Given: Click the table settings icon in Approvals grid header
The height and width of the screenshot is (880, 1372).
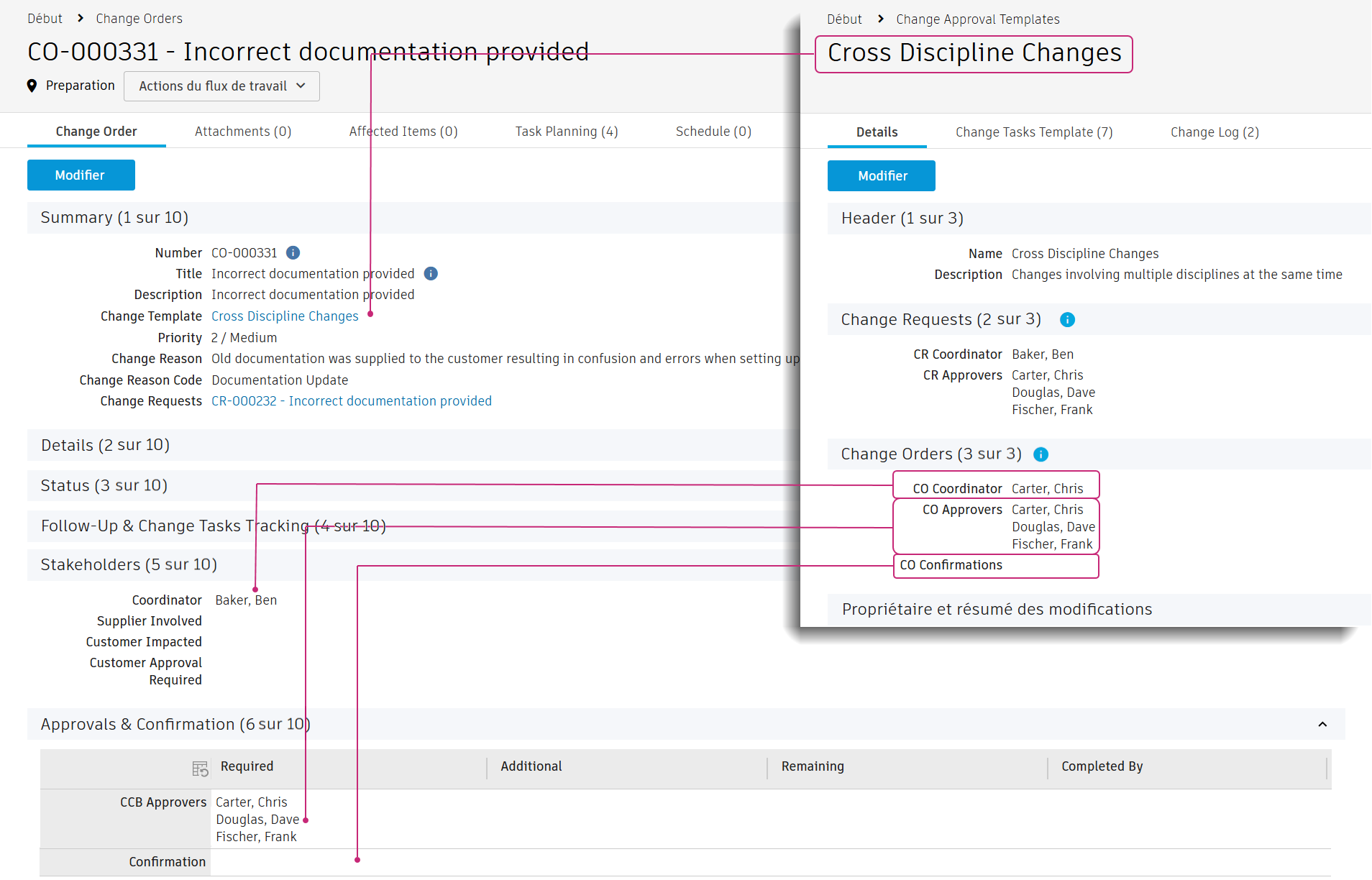Looking at the screenshot, I should pos(200,769).
